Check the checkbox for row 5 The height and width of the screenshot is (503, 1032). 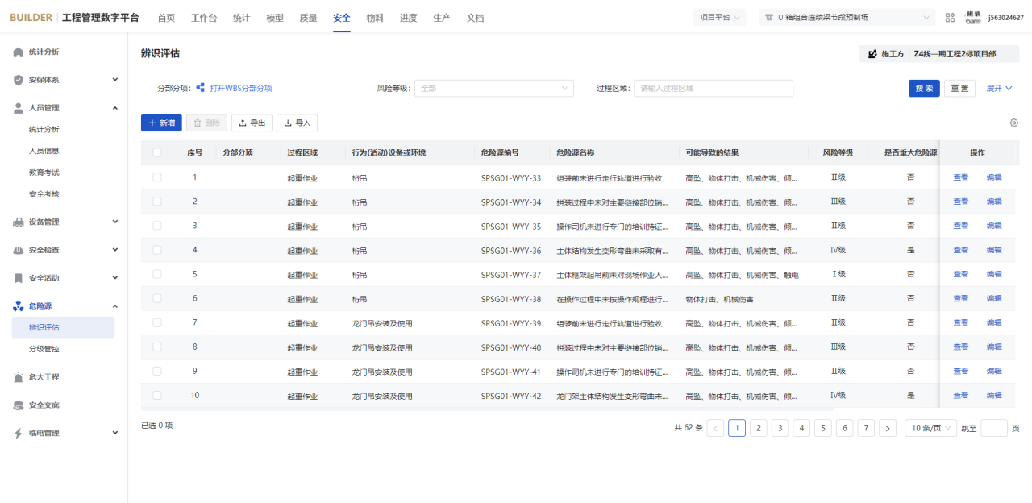coord(157,275)
